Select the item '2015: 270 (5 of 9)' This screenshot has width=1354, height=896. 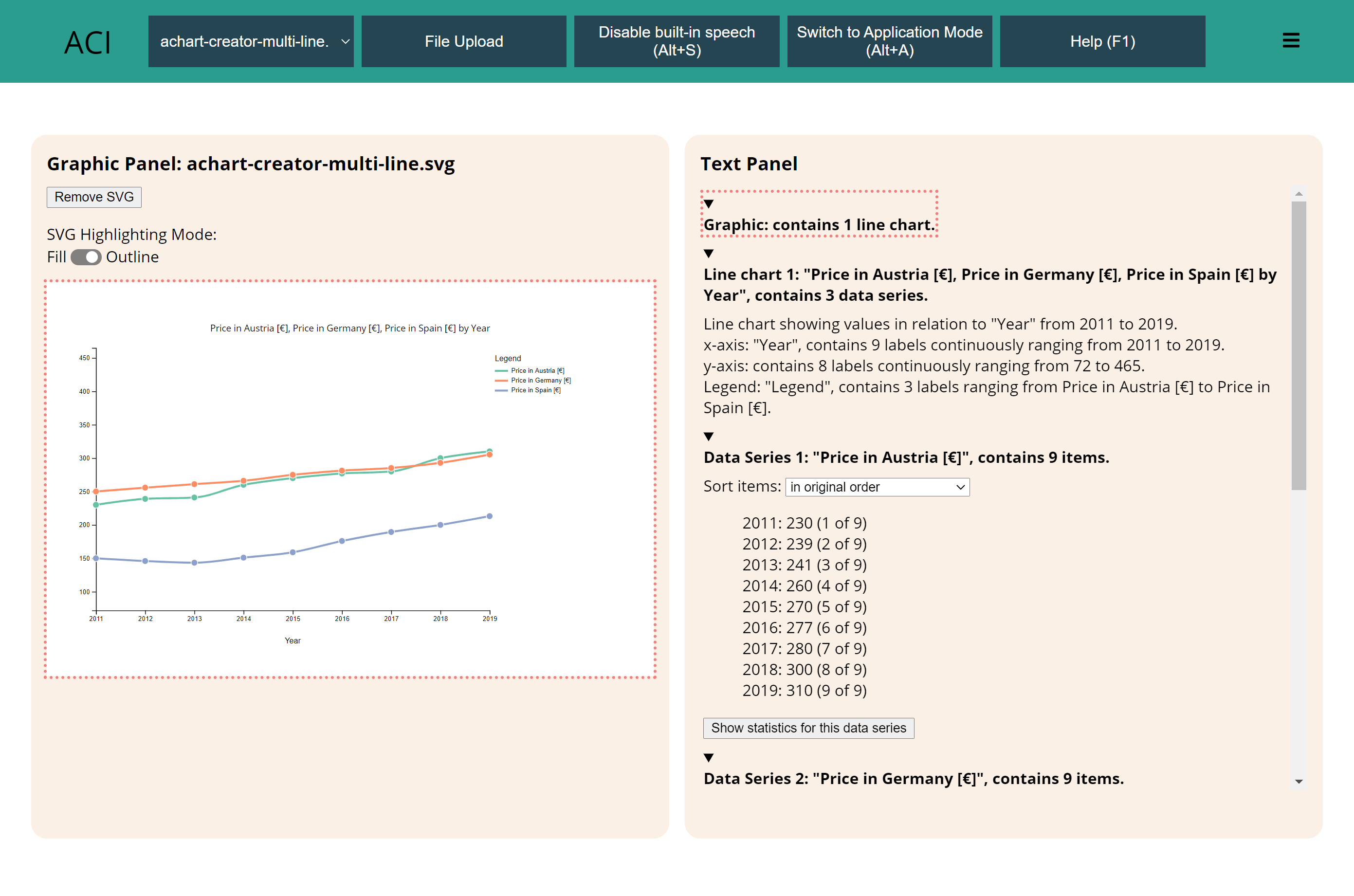805,607
